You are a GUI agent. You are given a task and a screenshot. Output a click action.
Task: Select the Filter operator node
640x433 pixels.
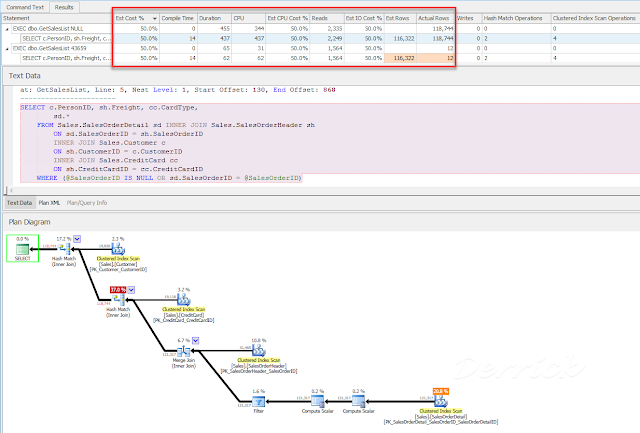[258, 402]
